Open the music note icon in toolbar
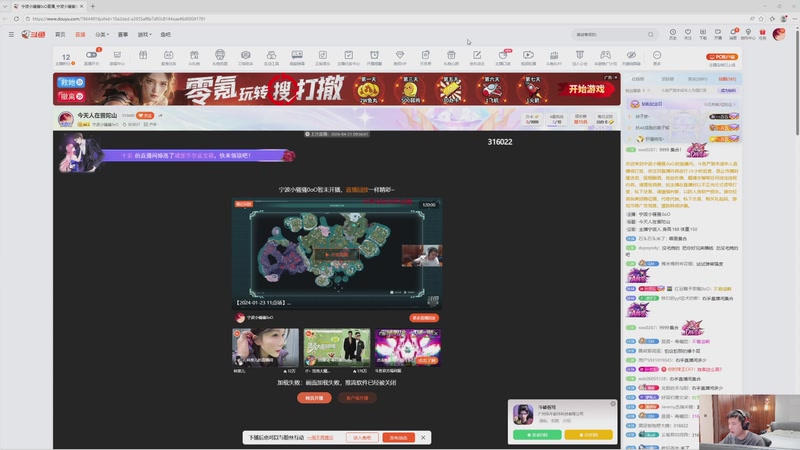Viewport: 800px width, 450px height. tap(322, 55)
